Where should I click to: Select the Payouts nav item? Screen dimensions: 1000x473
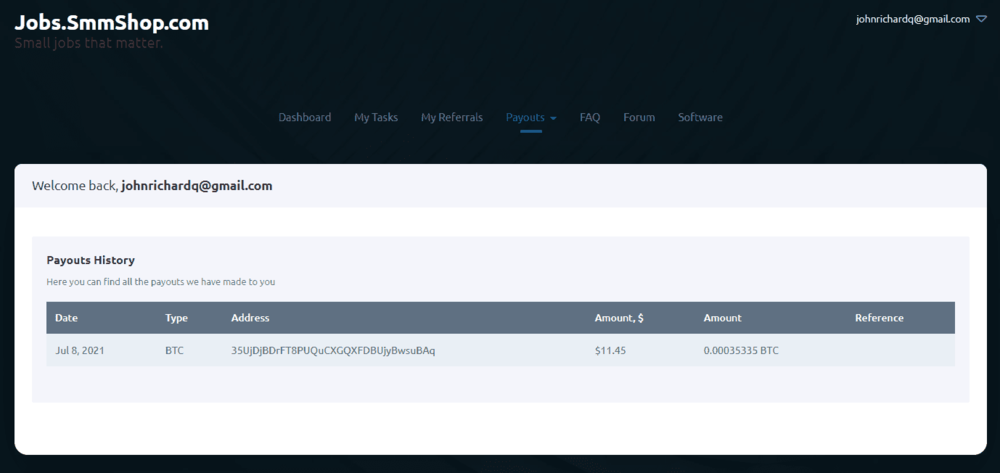click(525, 117)
